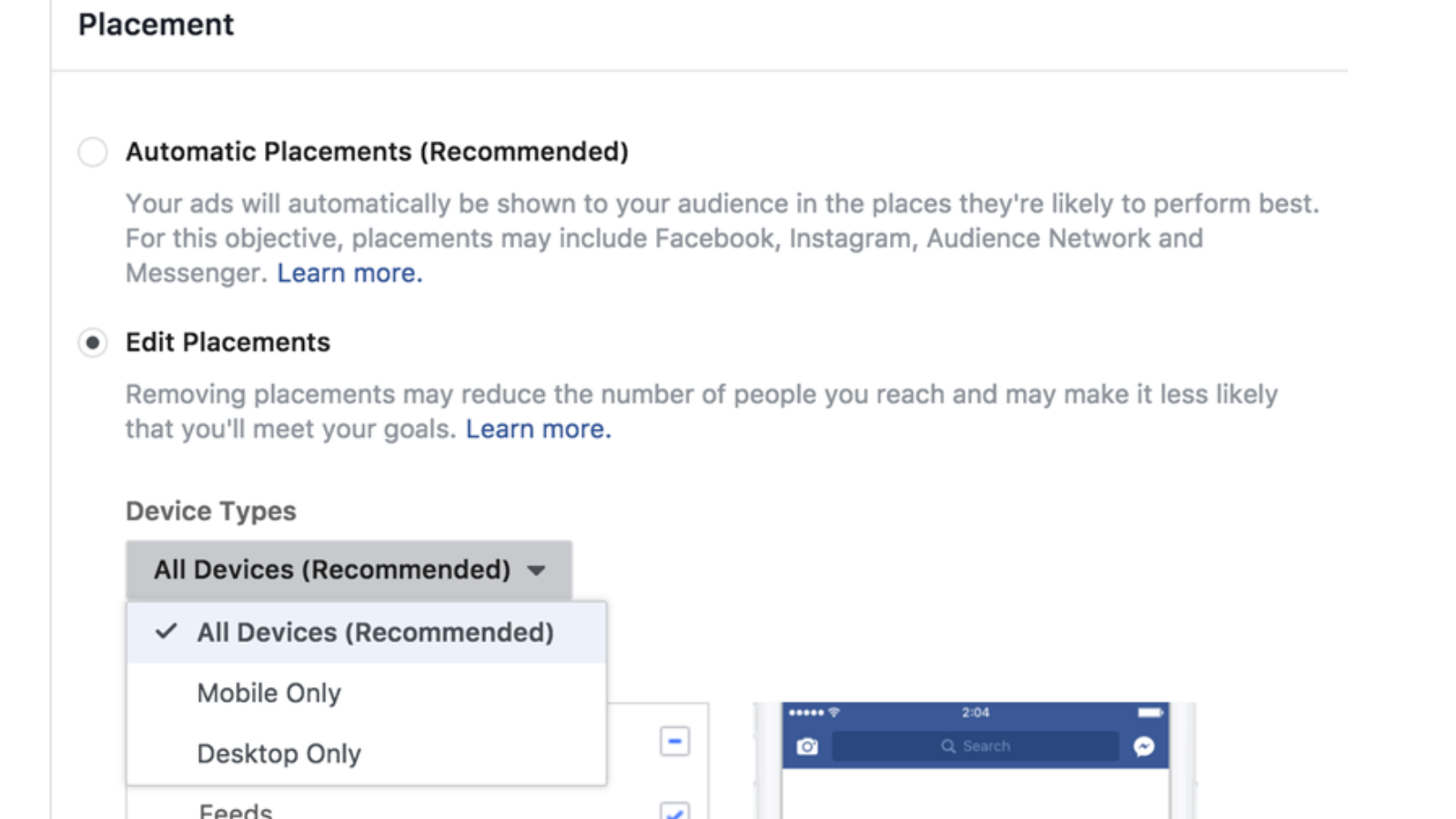This screenshot has width=1456, height=819.
Task: Select the Edit Placements radio button
Action: (x=92, y=343)
